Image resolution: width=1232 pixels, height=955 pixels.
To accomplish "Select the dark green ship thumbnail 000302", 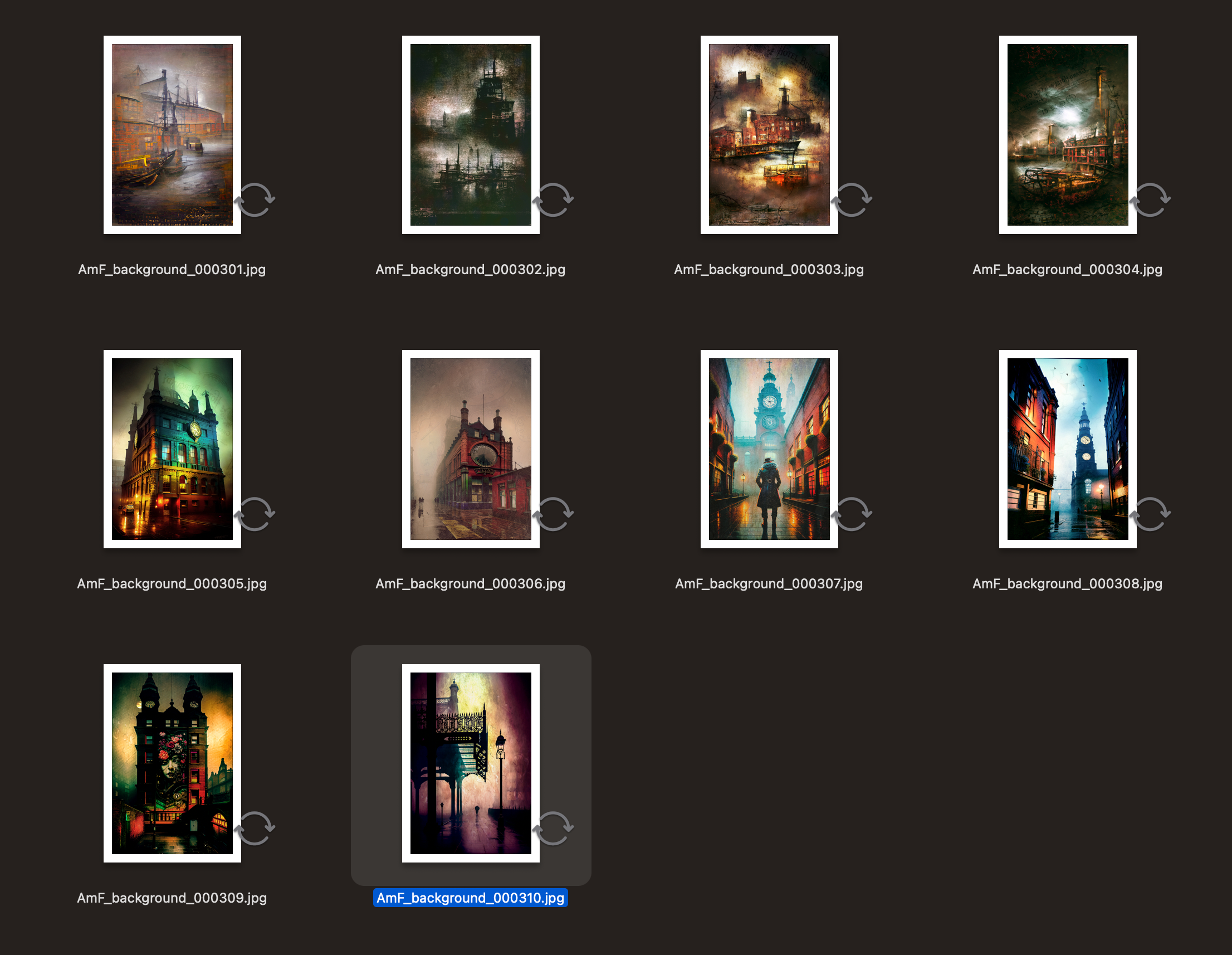I will [471, 135].
